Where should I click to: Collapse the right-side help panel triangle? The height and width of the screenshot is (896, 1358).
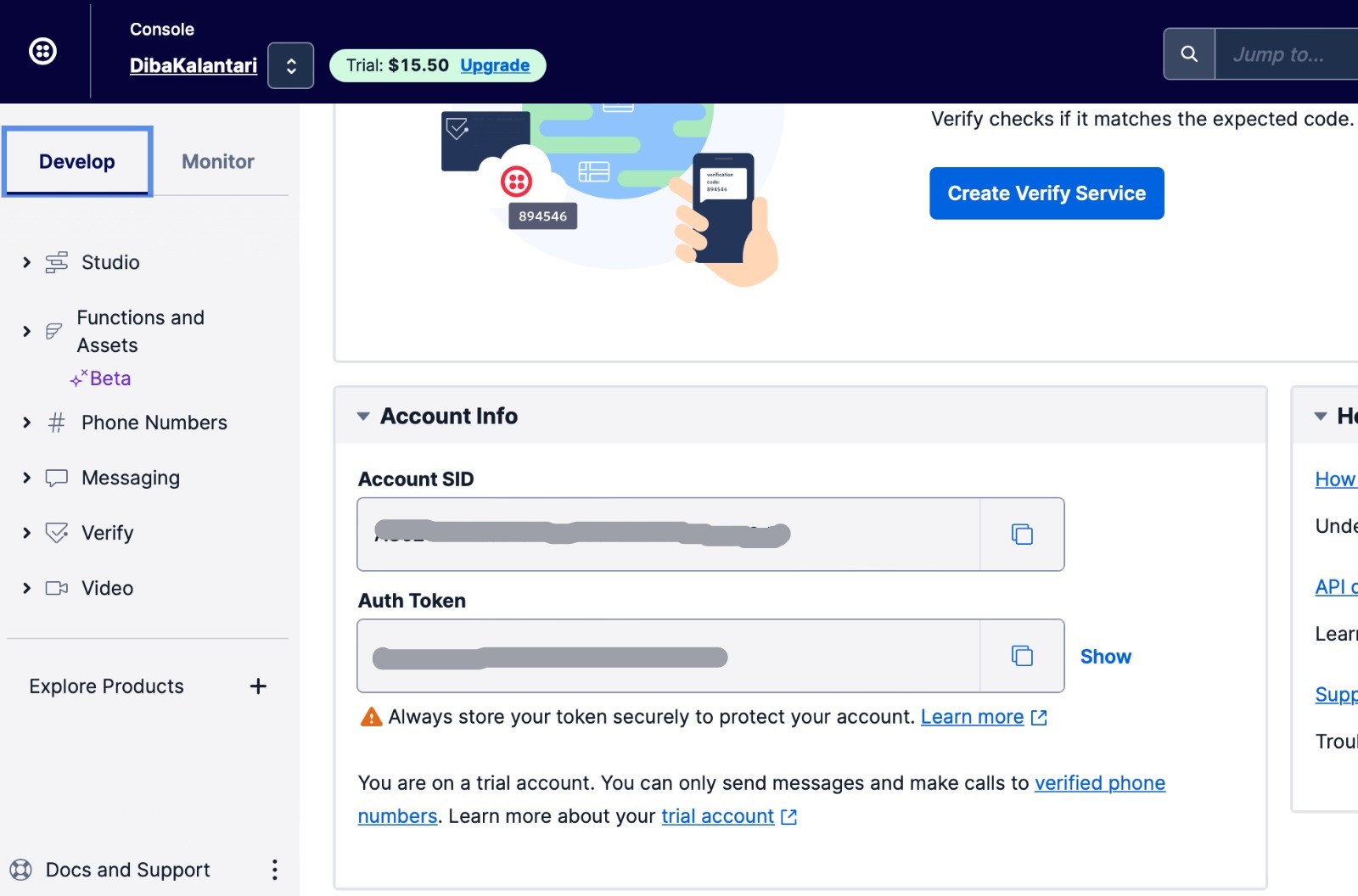(x=1321, y=417)
